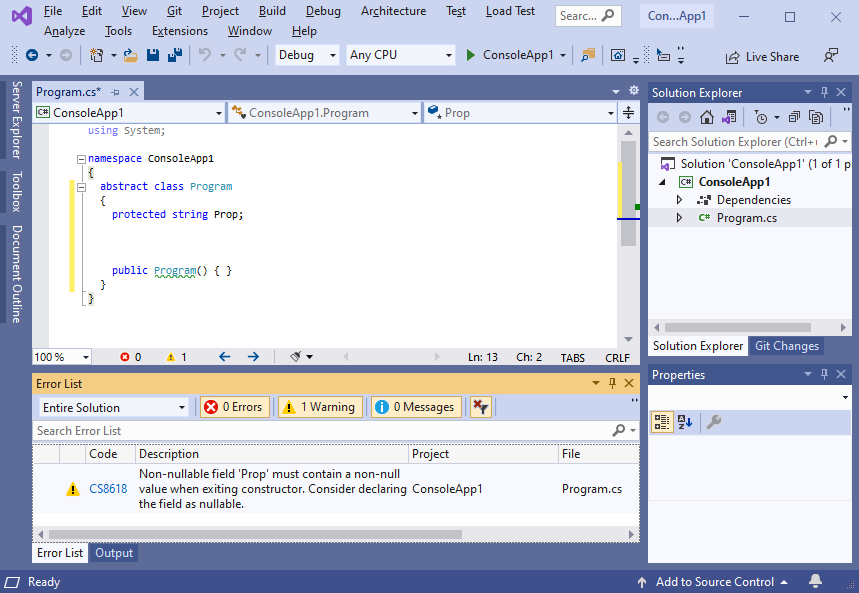Image resolution: width=859 pixels, height=593 pixels.
Task: Click the Error List horizontal scrollbar
Action: pos(255,534)
